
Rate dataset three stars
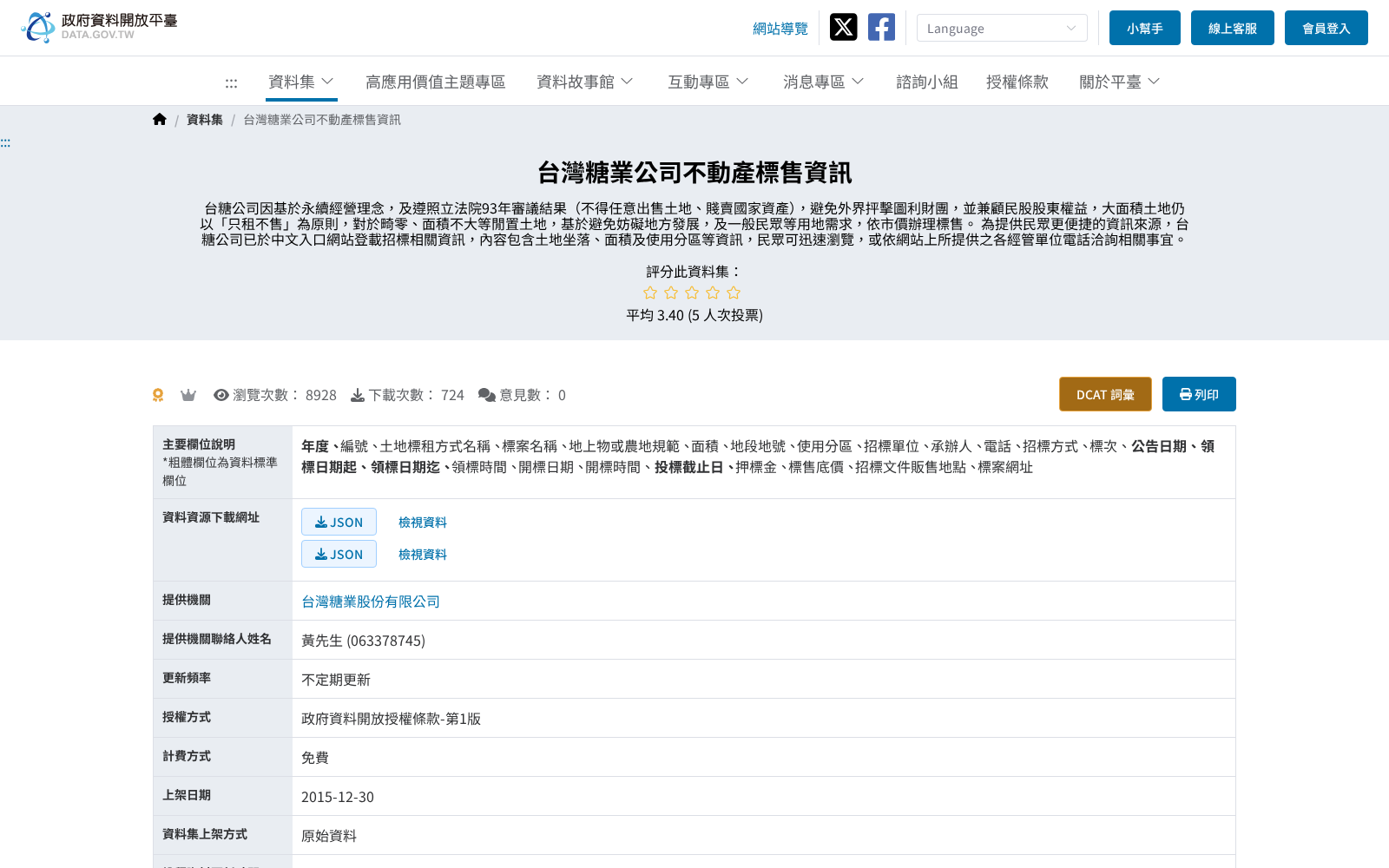point(692,293)
